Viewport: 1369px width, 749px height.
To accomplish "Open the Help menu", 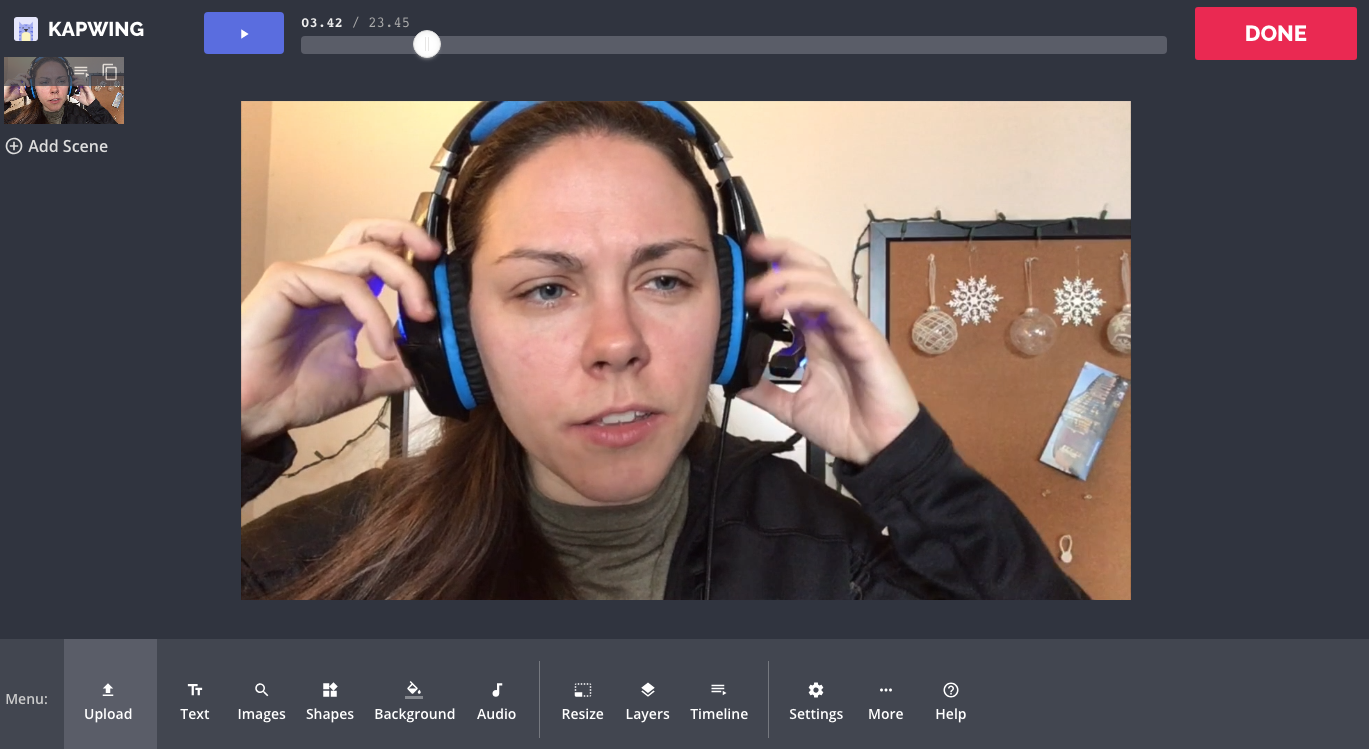I will [x=950, y=699].
